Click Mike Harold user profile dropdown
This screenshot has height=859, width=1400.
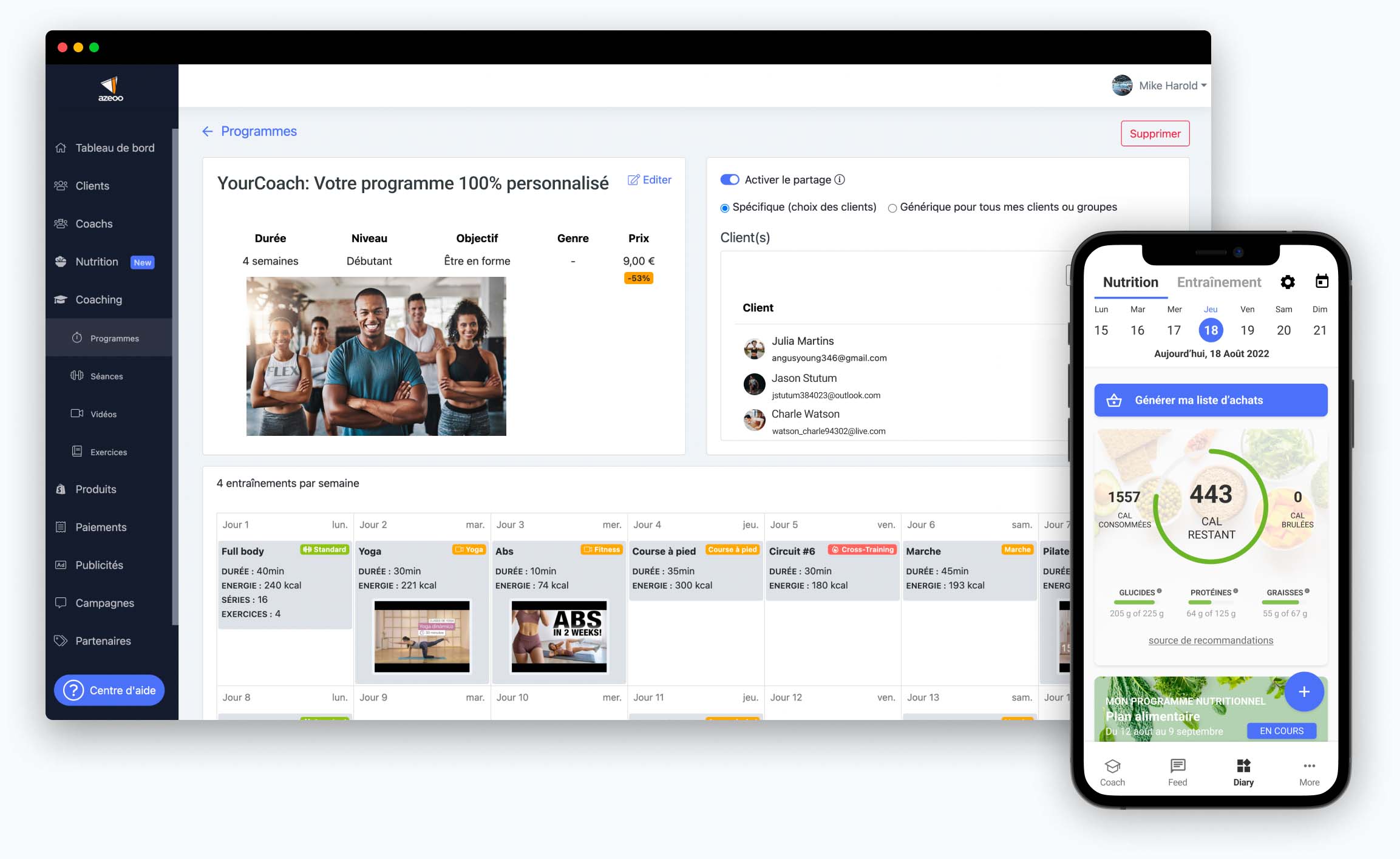pyautogui.click(x=1160, y=85)
